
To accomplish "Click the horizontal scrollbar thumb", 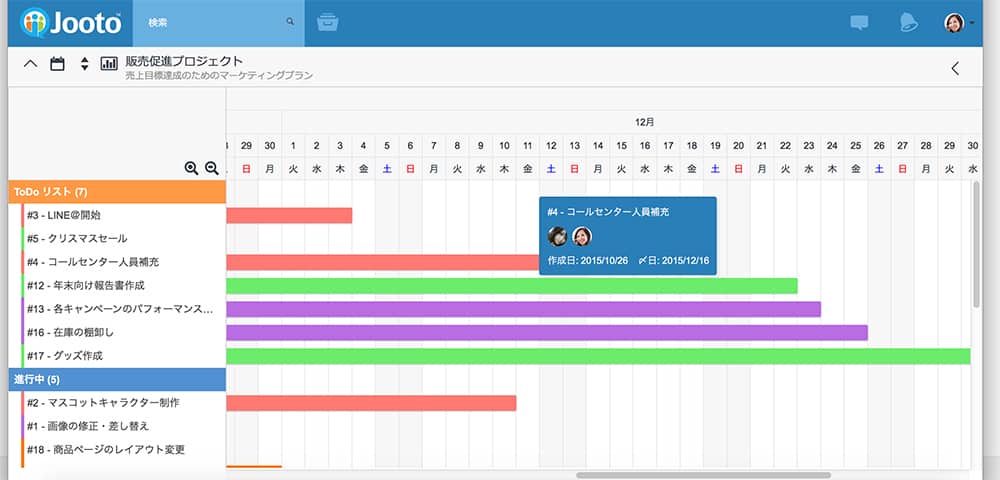I will (702, 475).
